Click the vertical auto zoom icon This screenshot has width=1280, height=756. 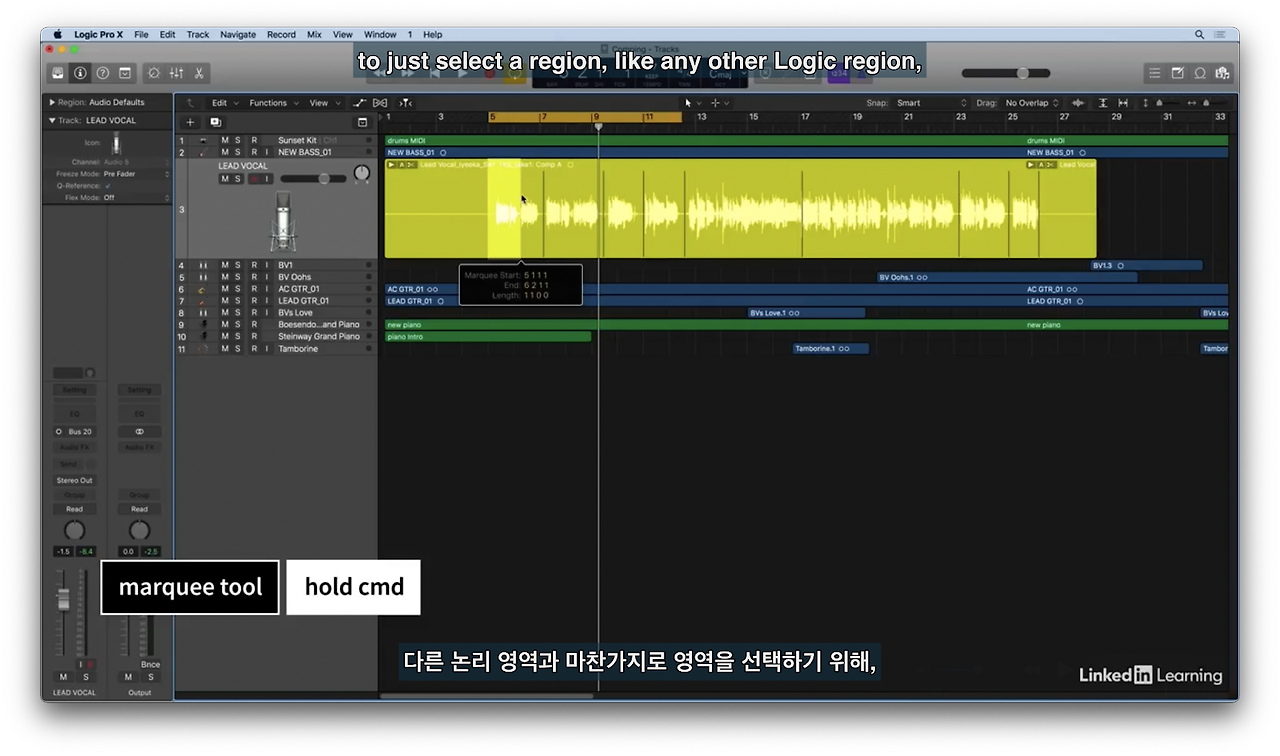coord(1103,103)
